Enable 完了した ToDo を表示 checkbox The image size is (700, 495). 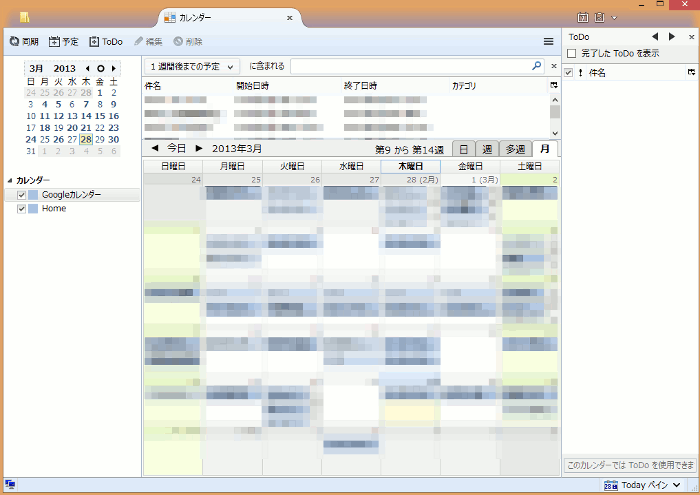pos(571,53)
